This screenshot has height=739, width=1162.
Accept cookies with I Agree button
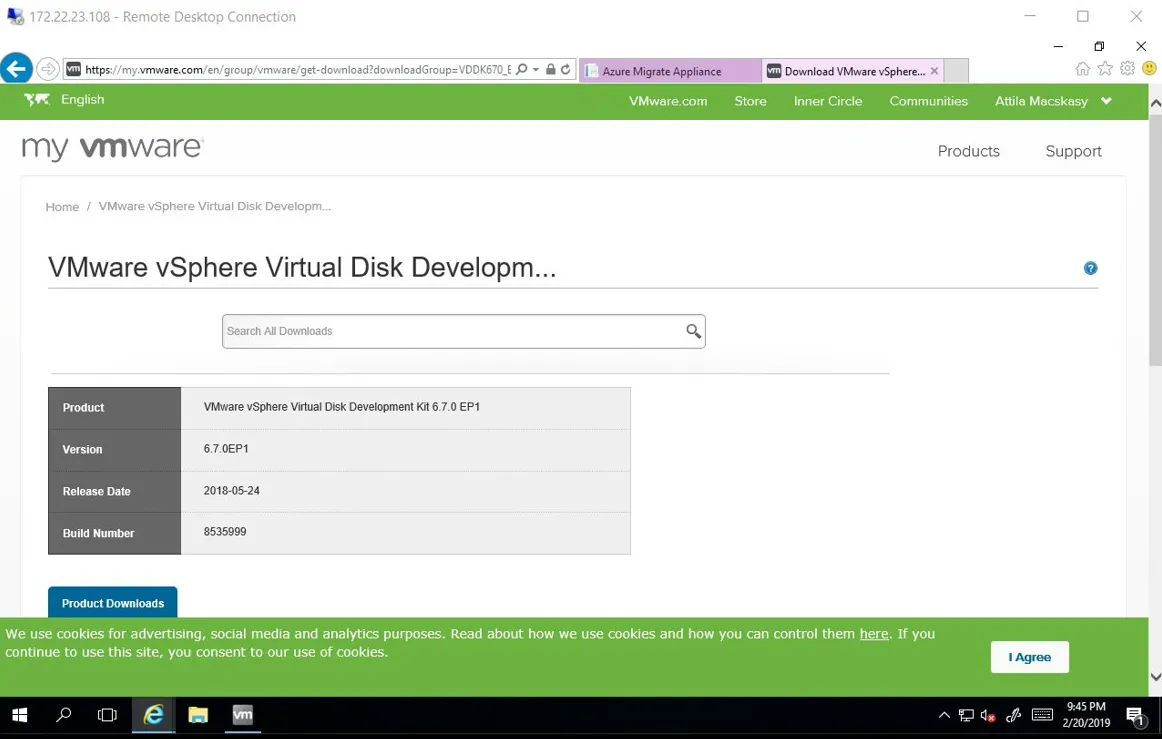click(x=1029, y=657)
